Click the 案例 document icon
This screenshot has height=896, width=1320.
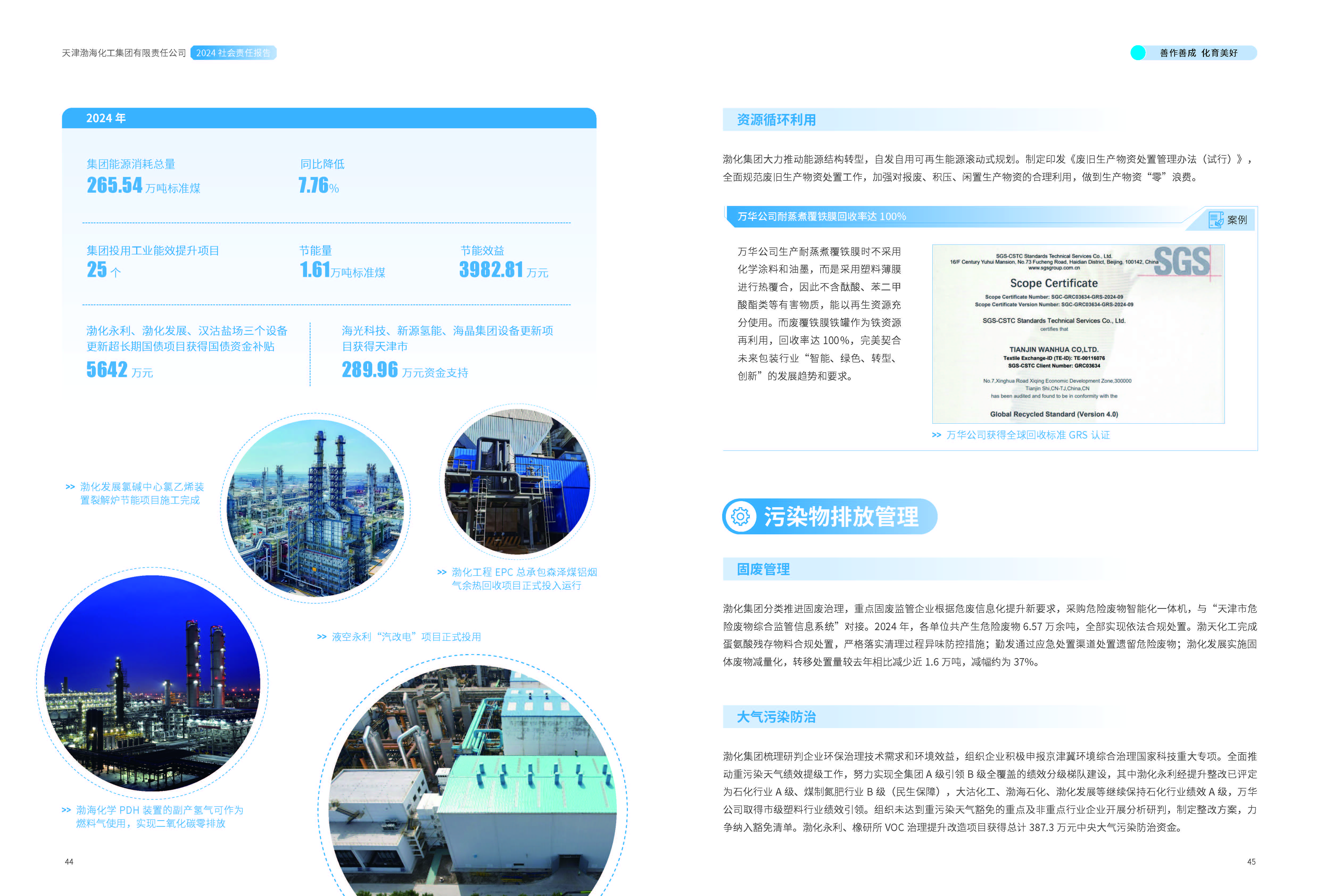click(x=1215, y=220)
